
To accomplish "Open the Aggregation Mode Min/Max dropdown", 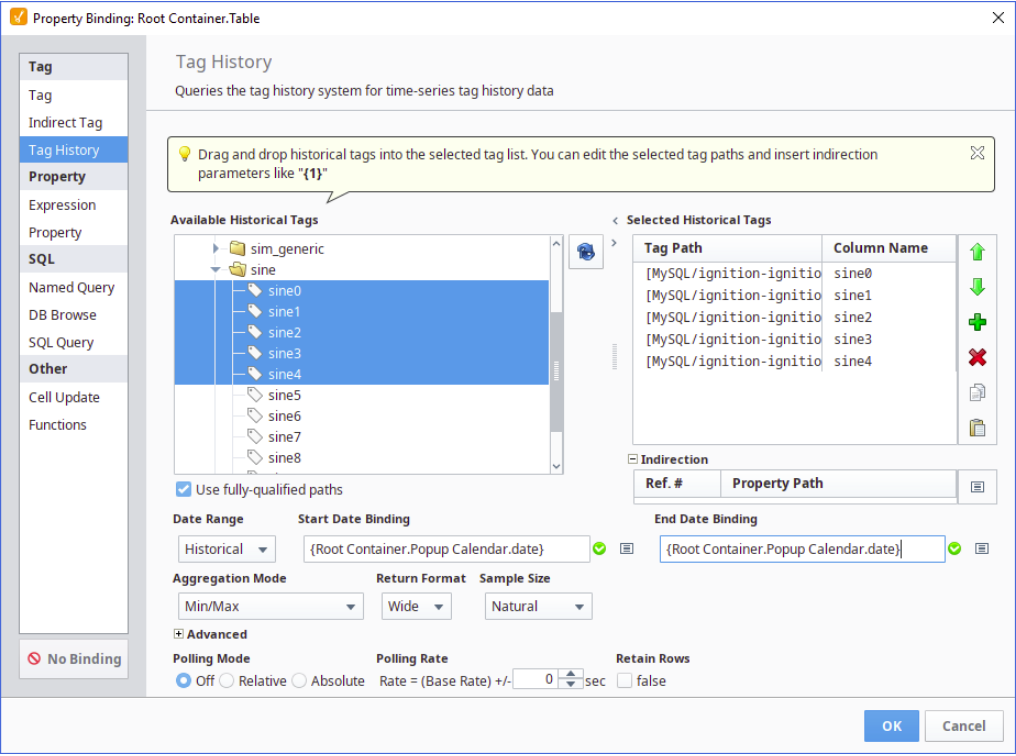I will click(x=268, y=607).
